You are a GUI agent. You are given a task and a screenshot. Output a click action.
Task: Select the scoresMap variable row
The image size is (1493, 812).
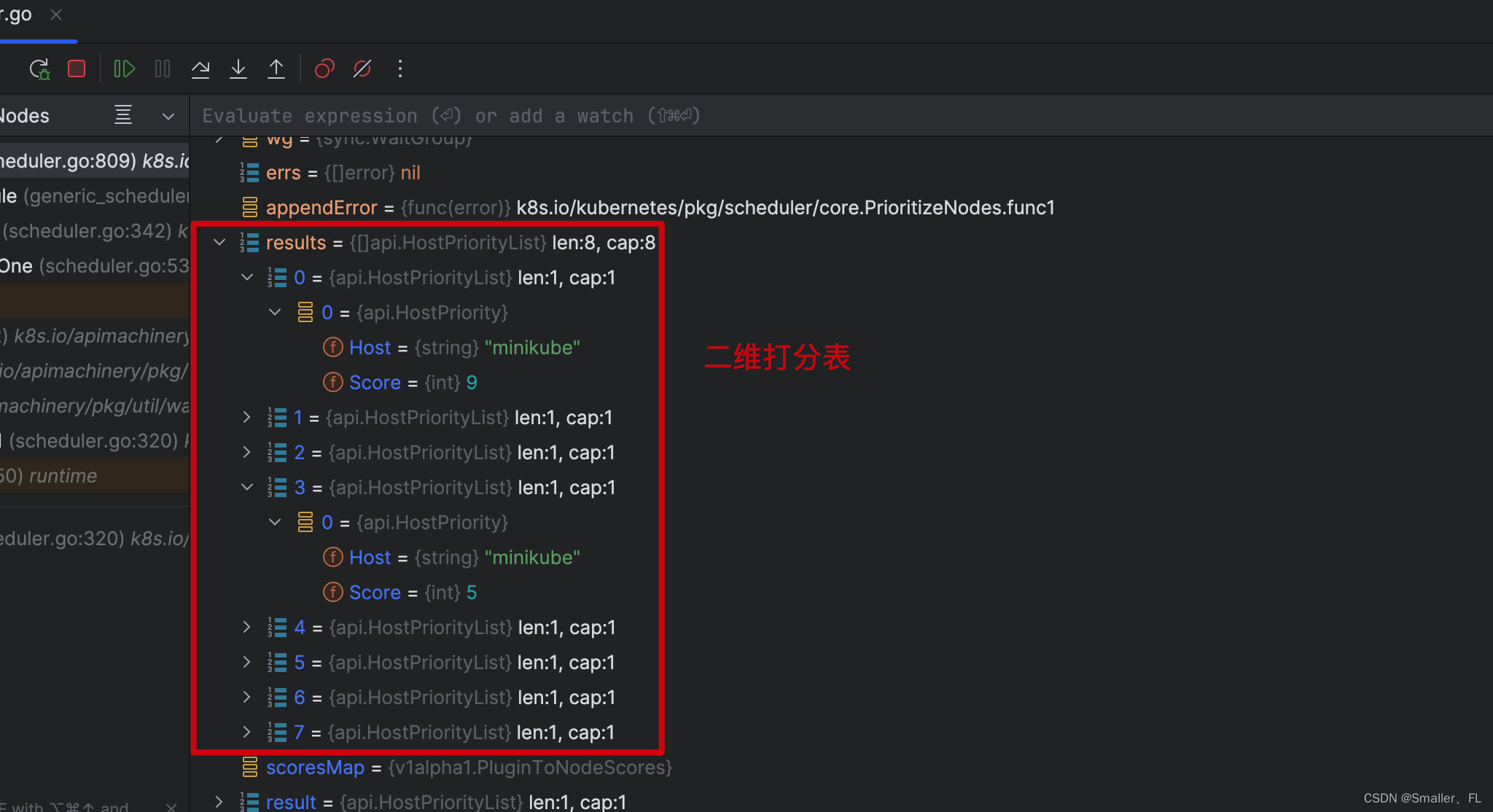point(841,768)
